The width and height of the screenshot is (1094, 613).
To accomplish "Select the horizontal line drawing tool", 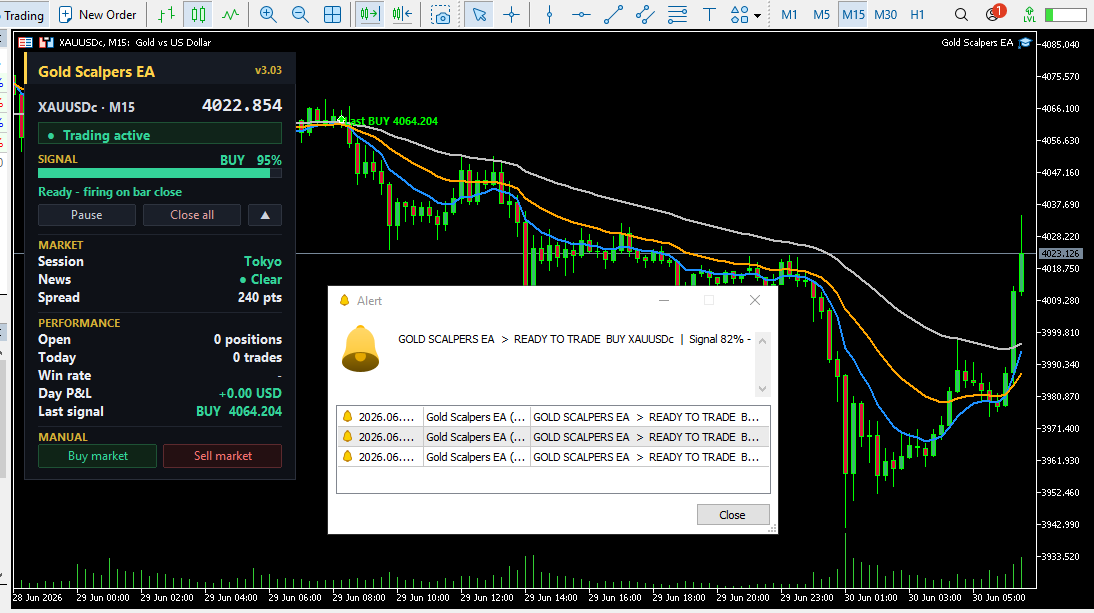I will point(580,15).
